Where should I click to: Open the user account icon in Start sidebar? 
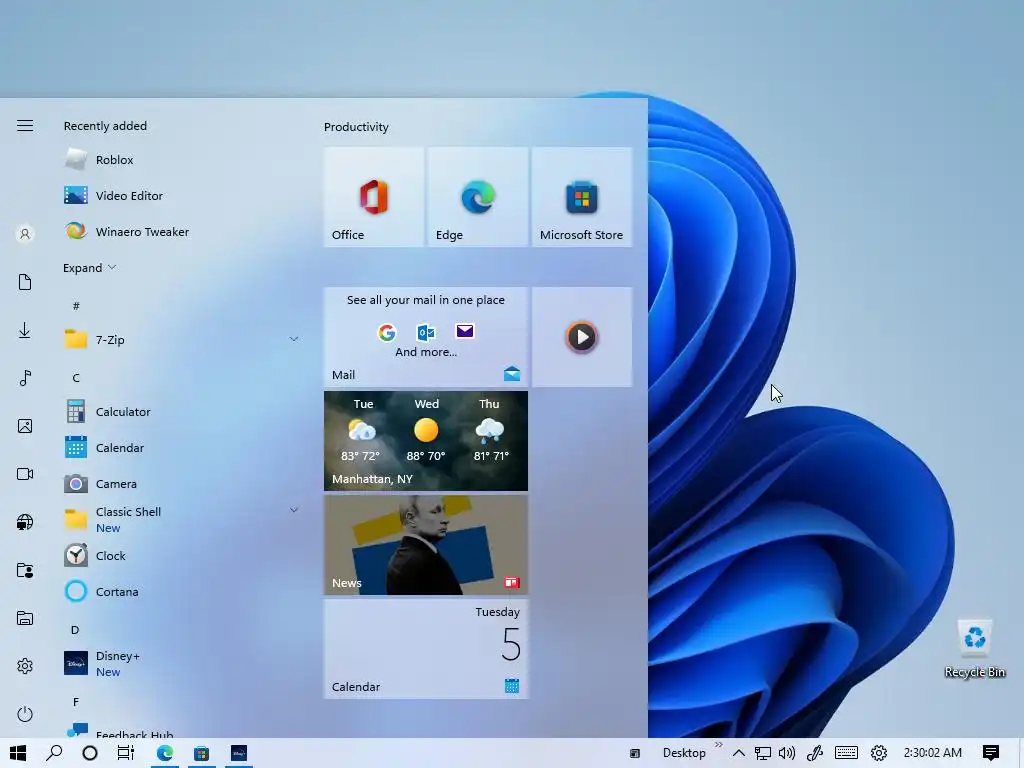point(25,234)
